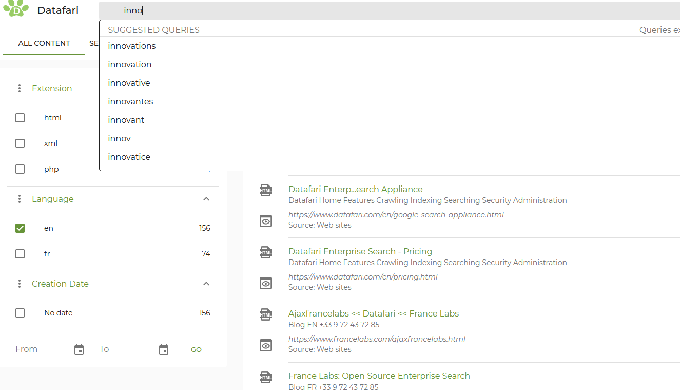Choose suggested query innovantes
680x390 pixels.
click(131, 102)
